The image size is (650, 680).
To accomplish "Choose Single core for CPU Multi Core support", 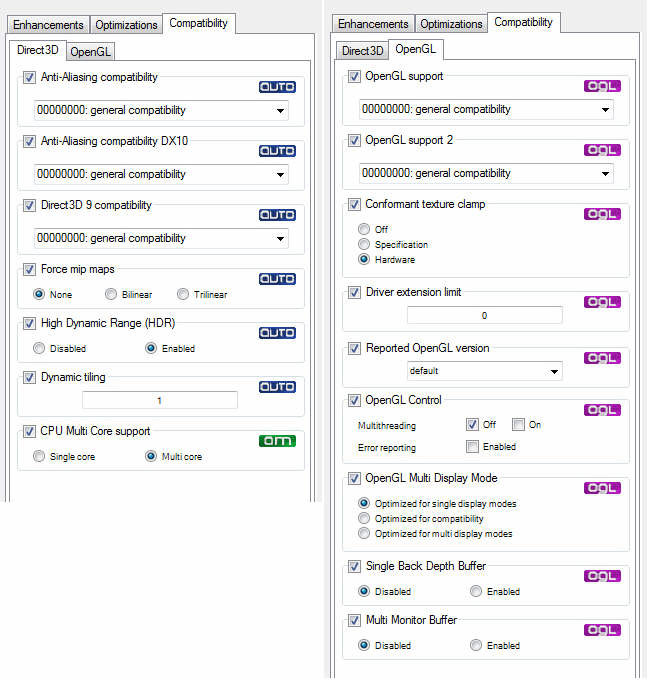I will pyautogui.click(x=39, y=456).
